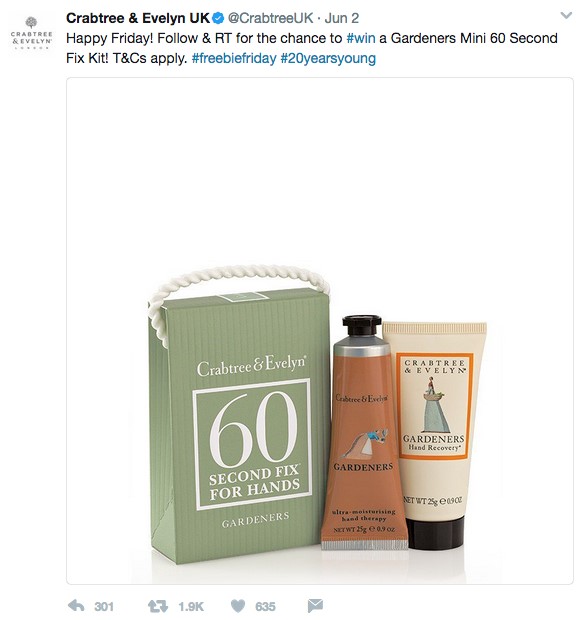This screenshot has width=580, height=620.
Task: Open direct message envelope icon
Action: pyautogui.click(x=315, y=605)
